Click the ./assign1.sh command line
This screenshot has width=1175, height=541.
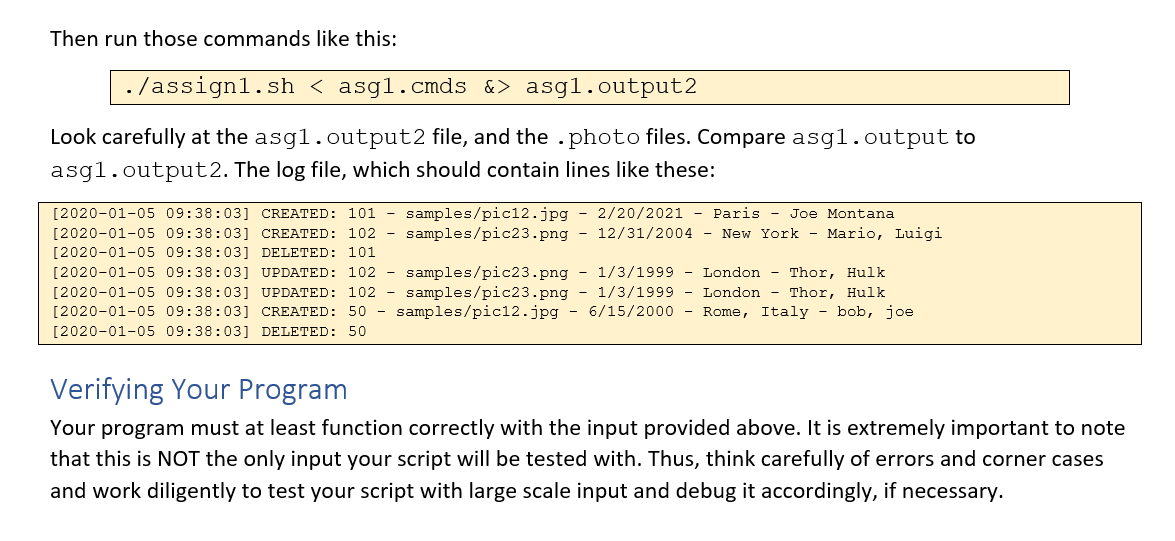click(411, 86)
